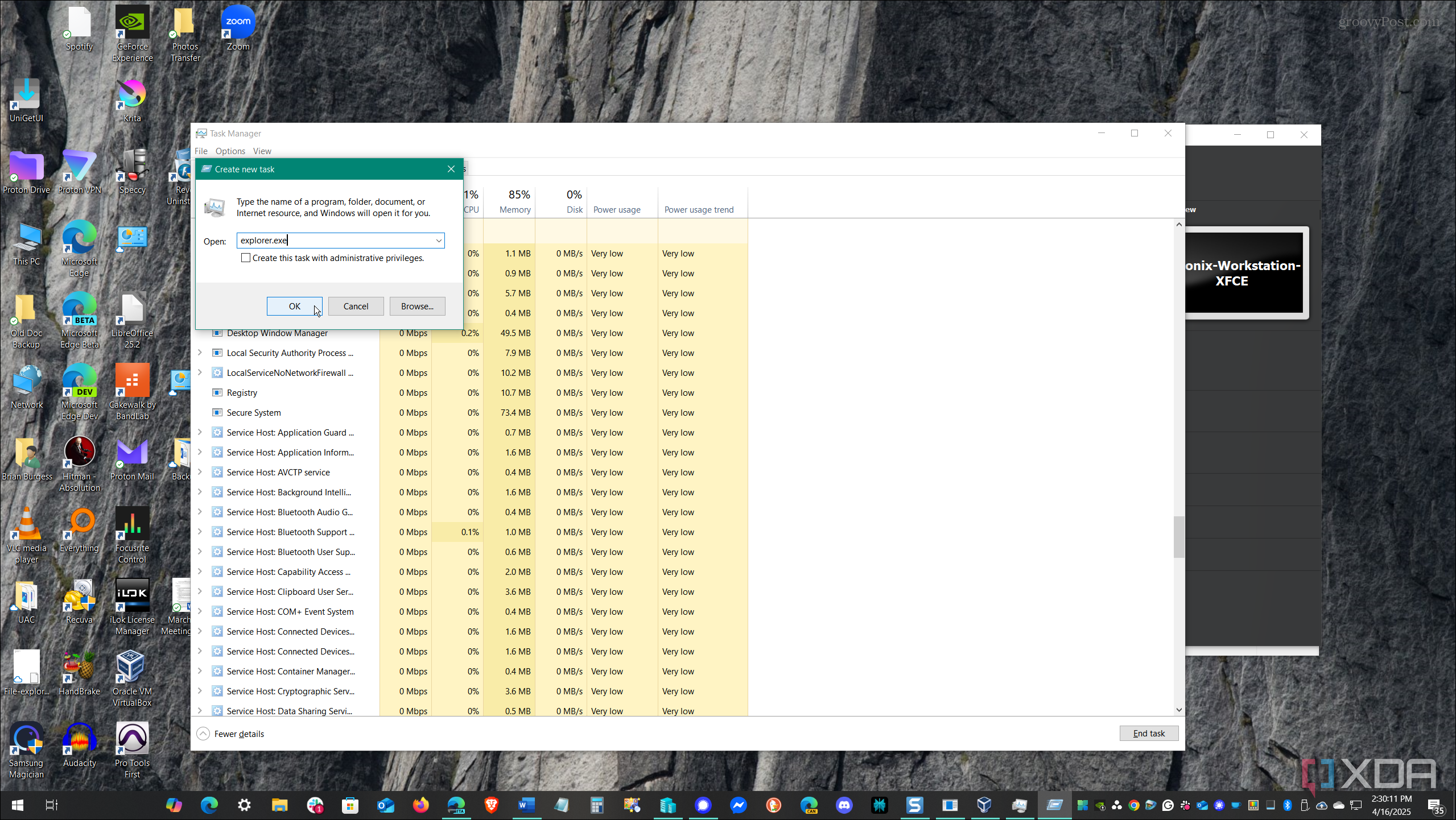The width and height of the screenshot is (1456, 820).
Task: Sort by Memory column header
Action: tap(510, 202)
